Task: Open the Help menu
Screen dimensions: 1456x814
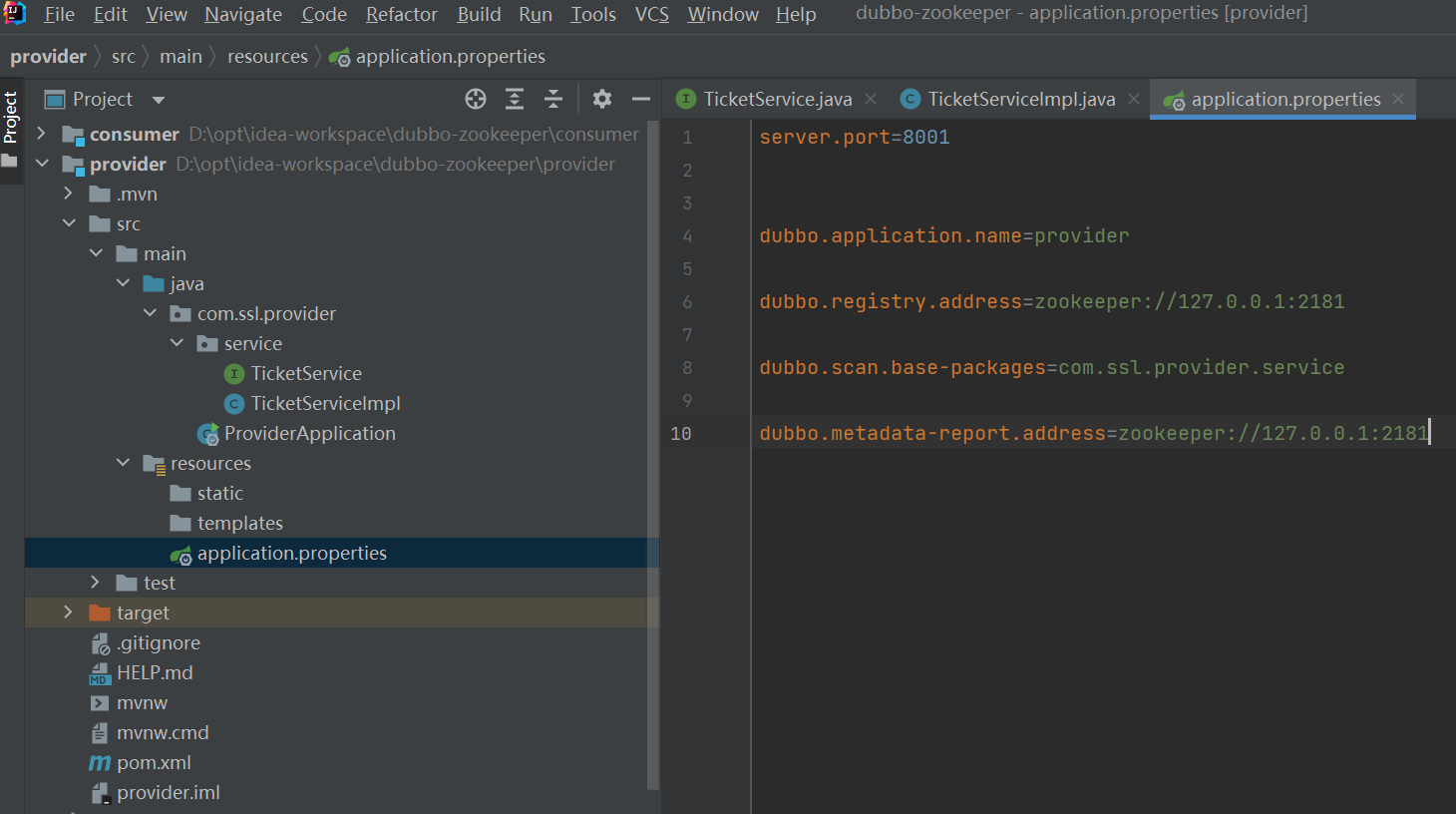Action: pyautogui.click(x=796, y=14)
